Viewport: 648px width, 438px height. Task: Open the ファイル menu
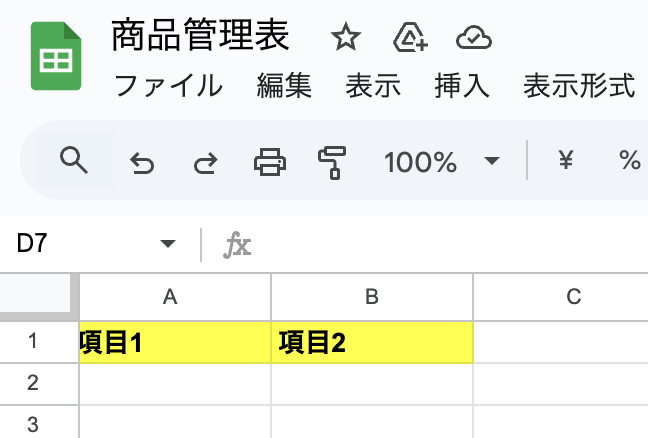pyautogui.click(x=168, y=86)
